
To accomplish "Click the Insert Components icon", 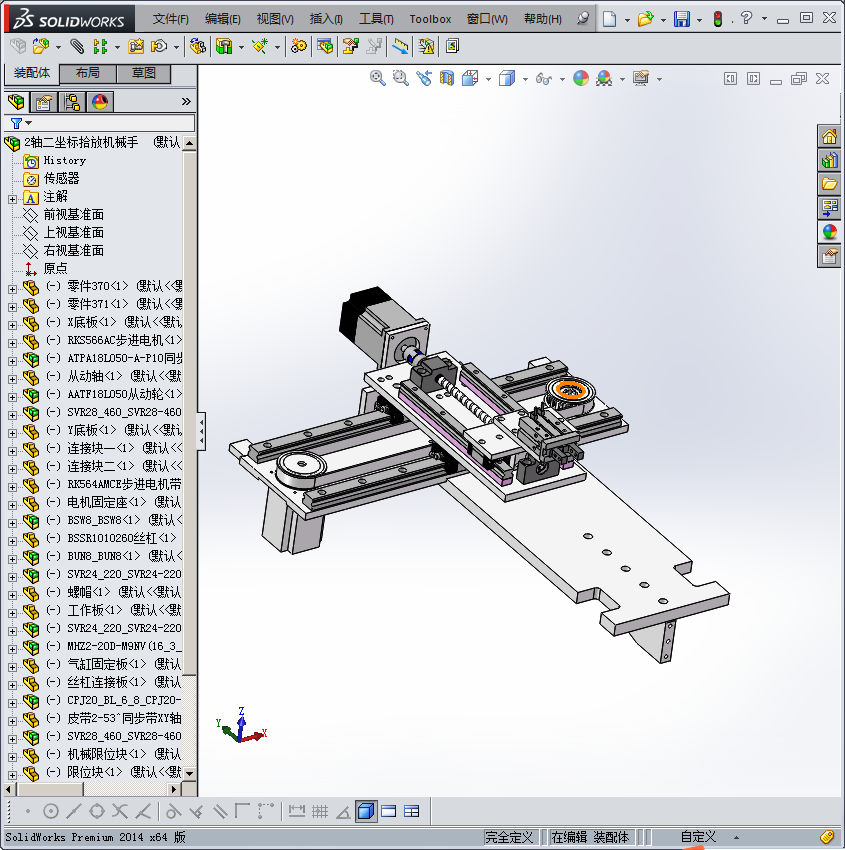I will click(x=41, y=47).
